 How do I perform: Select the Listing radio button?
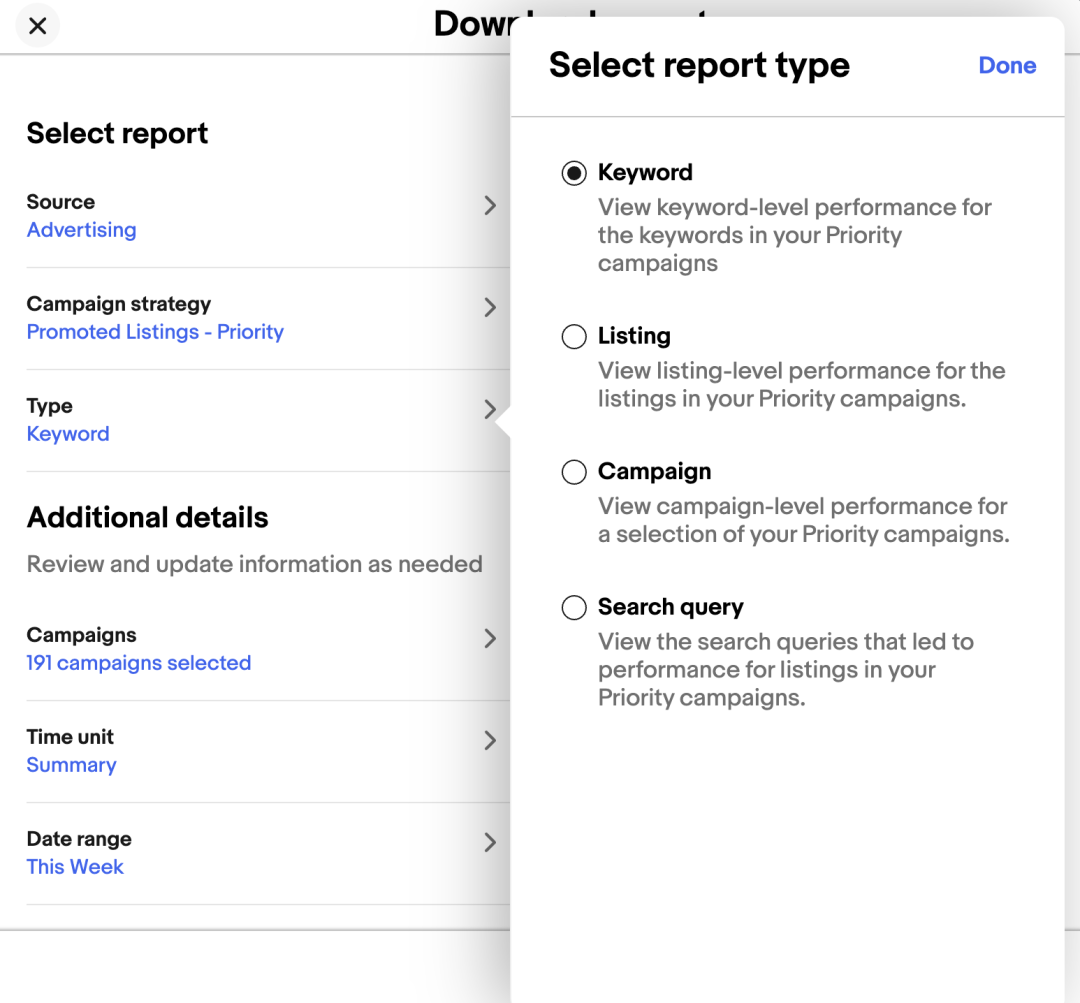(574, 337)
